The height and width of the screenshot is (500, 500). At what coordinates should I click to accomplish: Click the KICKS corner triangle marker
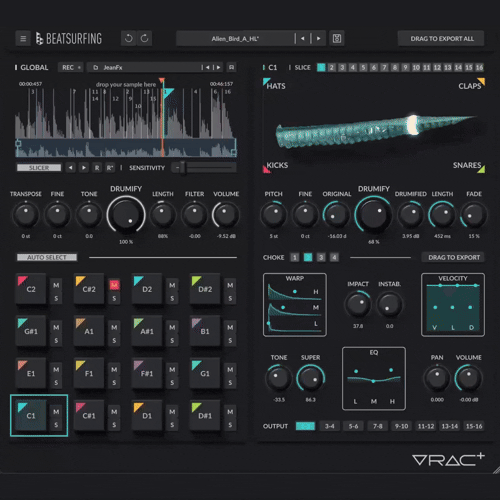266,170
